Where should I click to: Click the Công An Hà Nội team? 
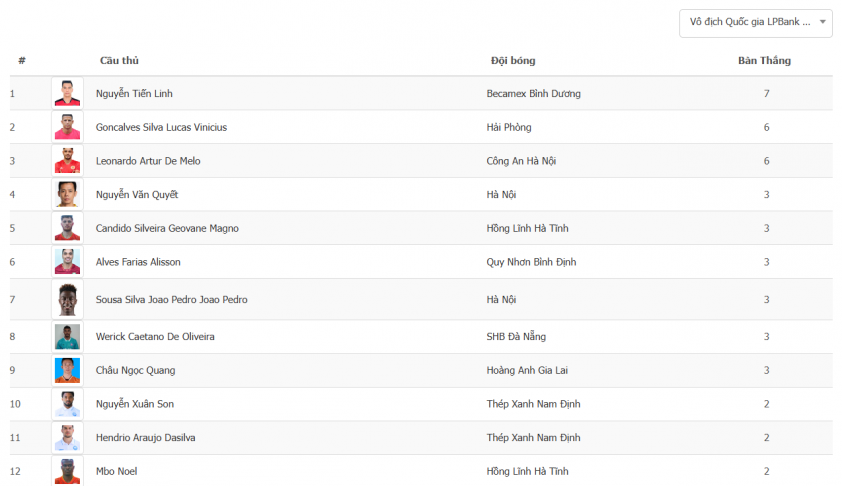click(x=521, y=161)
